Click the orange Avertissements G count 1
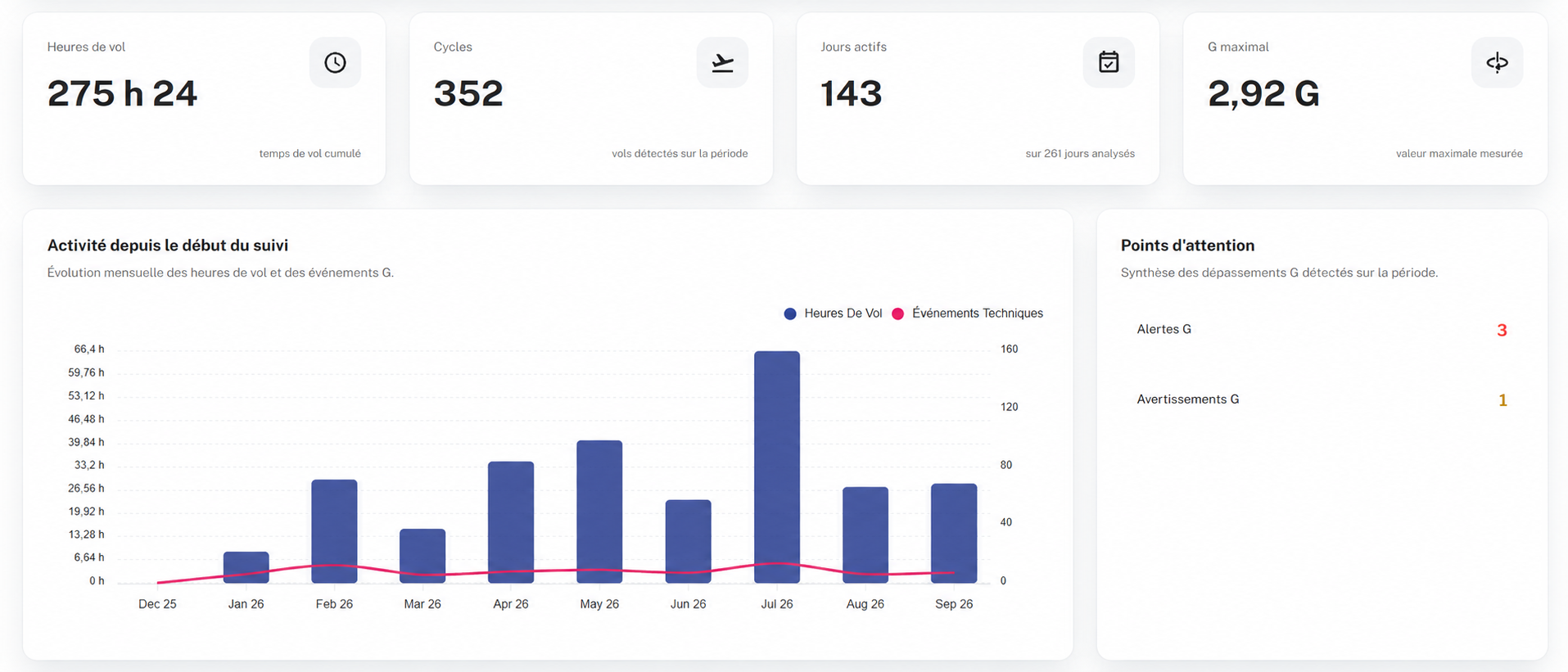This screenshot has height=672, width=1568. 1502,400
